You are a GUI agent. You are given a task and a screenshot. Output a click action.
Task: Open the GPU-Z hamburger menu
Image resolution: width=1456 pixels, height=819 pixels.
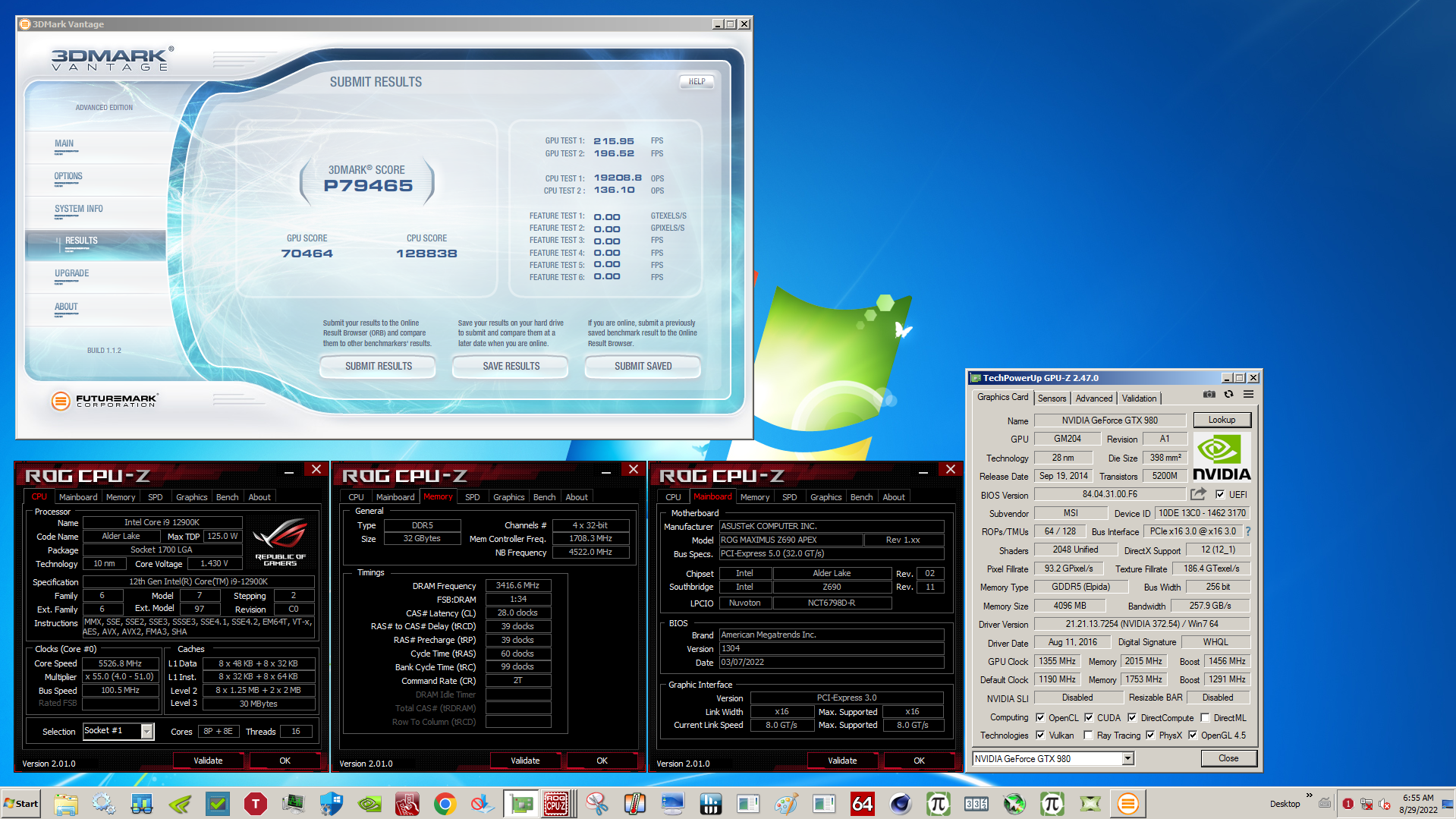coord(1248,395)
